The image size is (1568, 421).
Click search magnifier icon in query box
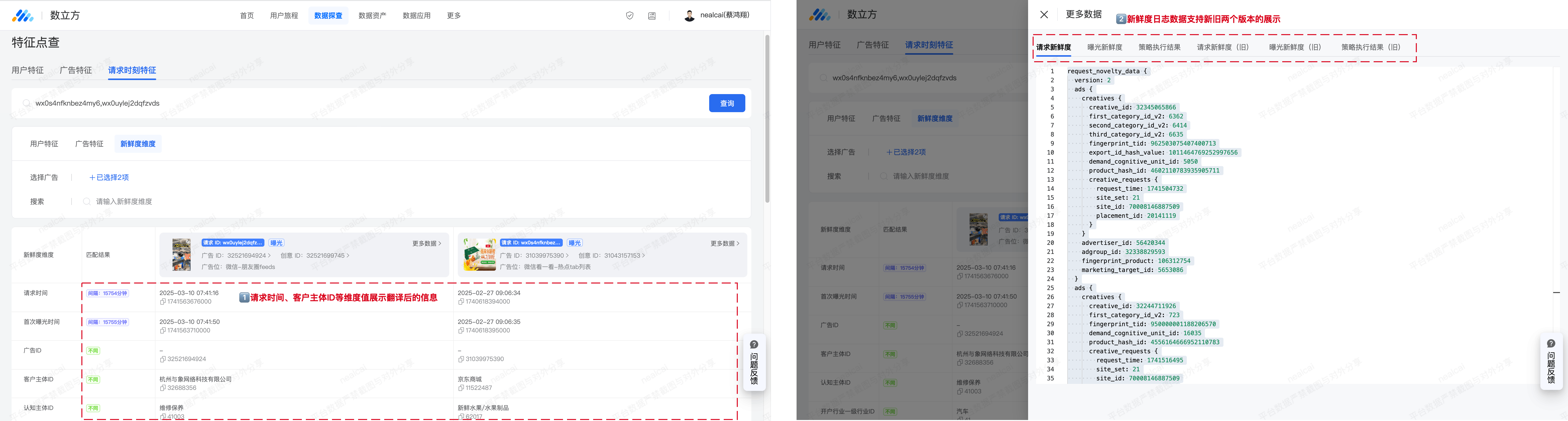pos(26,103)
